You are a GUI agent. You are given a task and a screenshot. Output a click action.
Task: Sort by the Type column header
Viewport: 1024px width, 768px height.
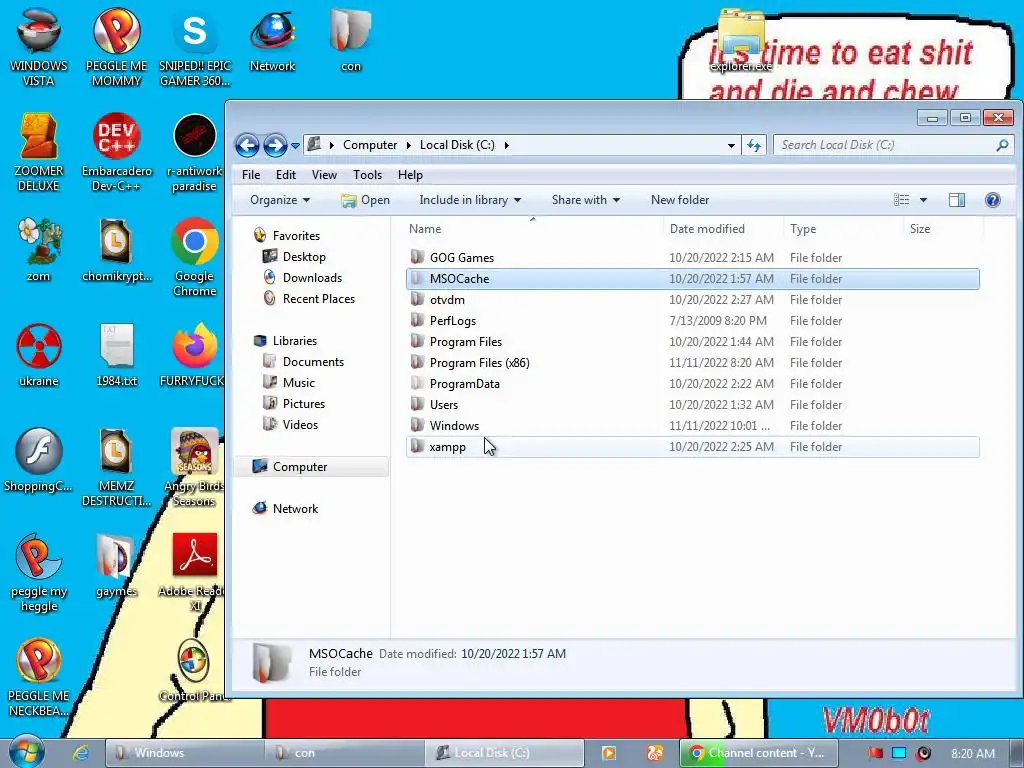(x=843, y=229)
